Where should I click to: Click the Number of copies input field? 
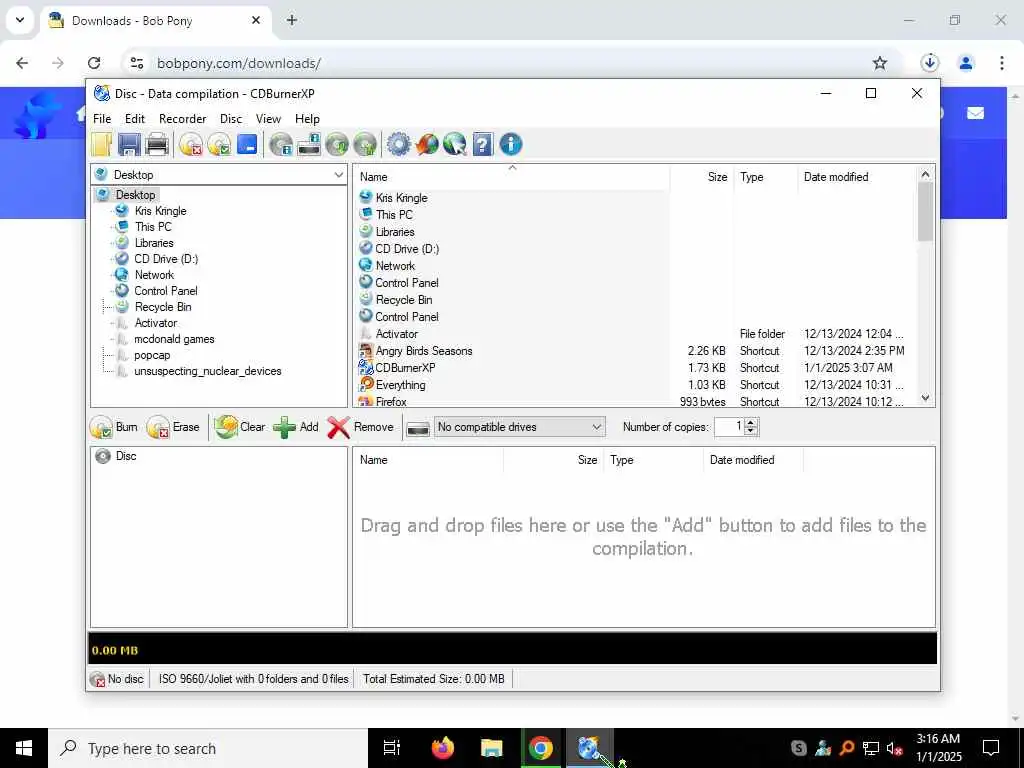coord(729,427)
